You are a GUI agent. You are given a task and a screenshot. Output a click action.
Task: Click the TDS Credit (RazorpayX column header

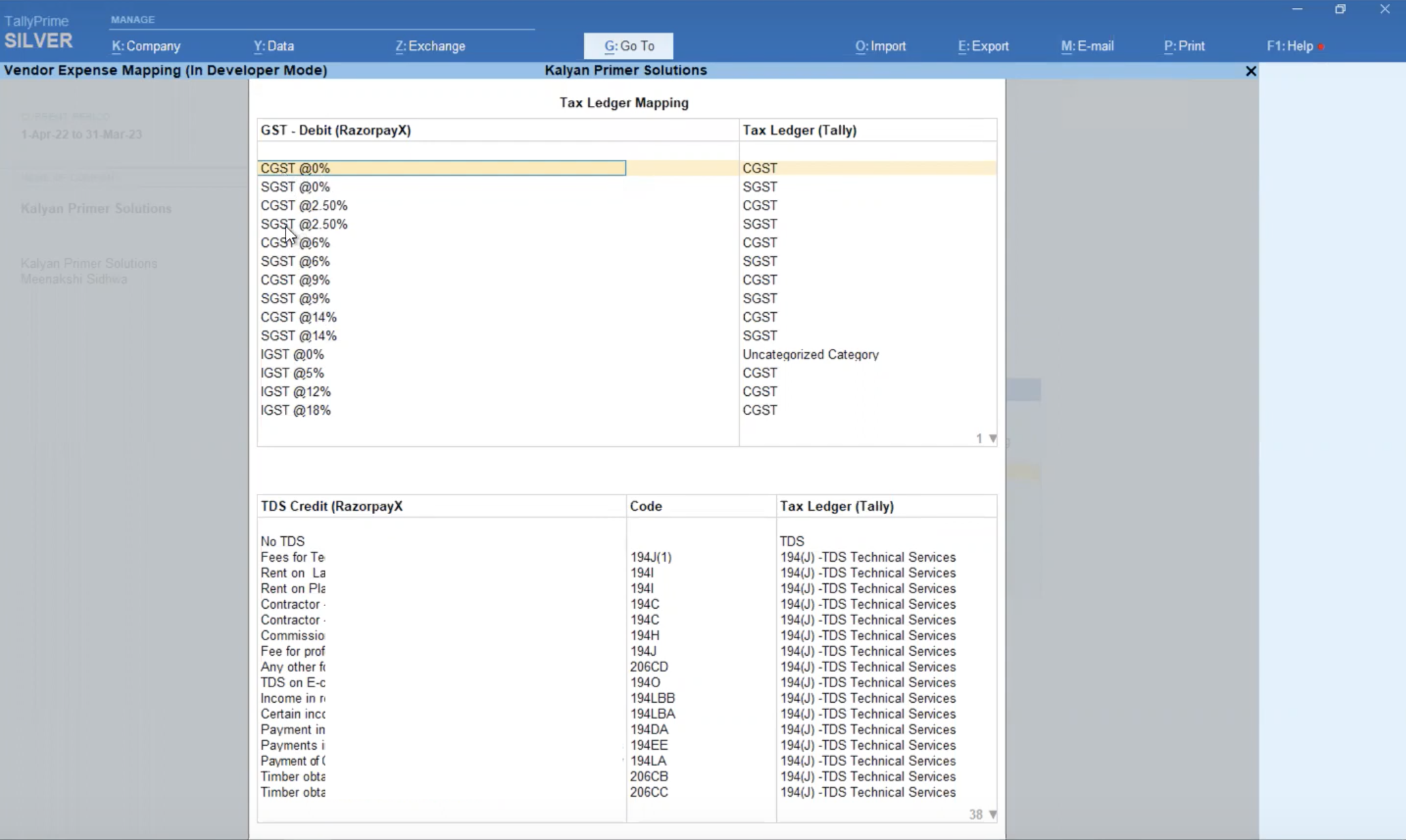[x=331, y=506]
